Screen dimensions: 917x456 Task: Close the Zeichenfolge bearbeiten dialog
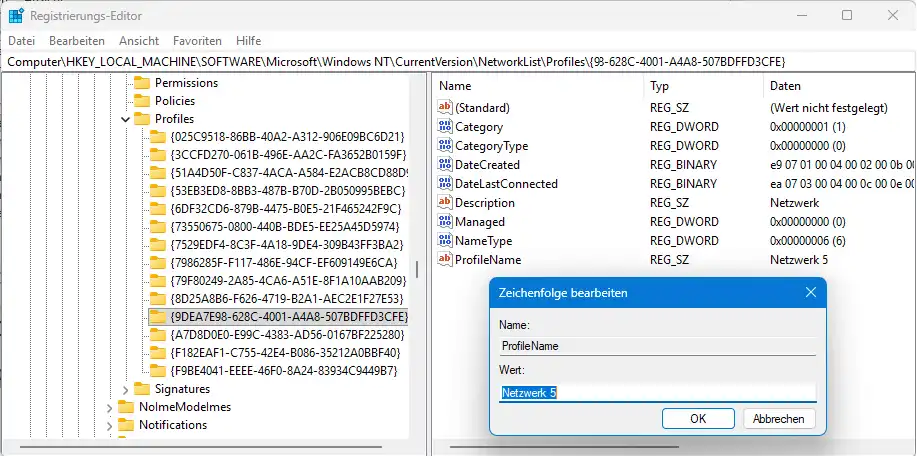(811, 292)
